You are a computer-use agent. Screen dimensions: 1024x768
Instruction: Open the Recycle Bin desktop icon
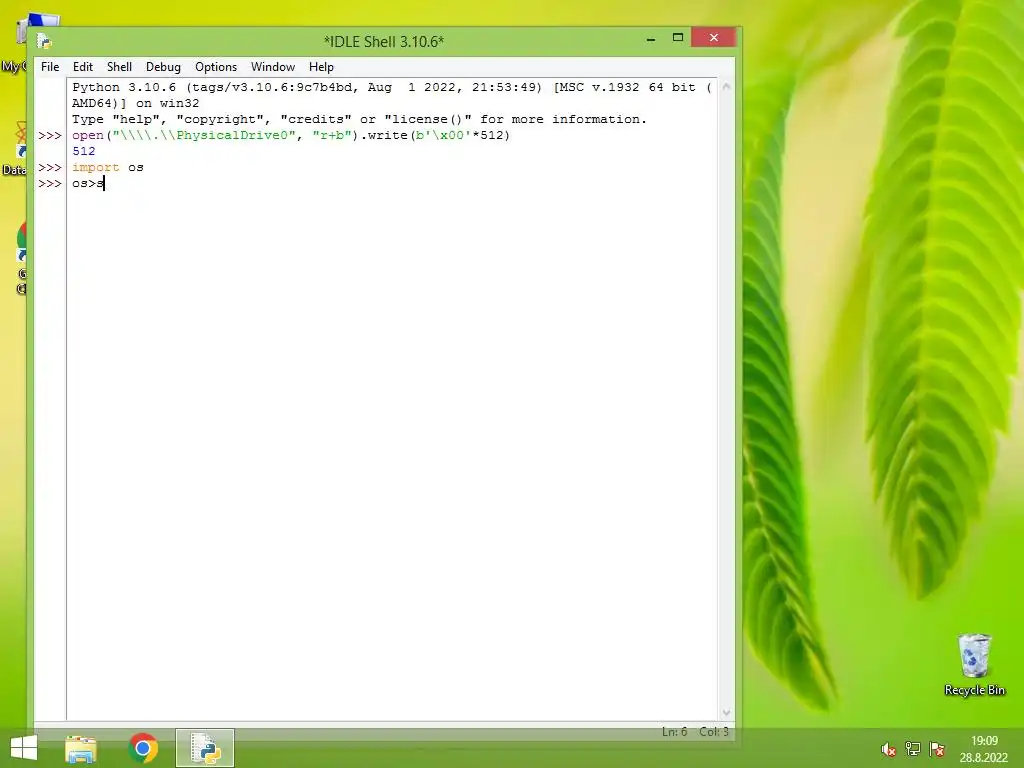974,664
